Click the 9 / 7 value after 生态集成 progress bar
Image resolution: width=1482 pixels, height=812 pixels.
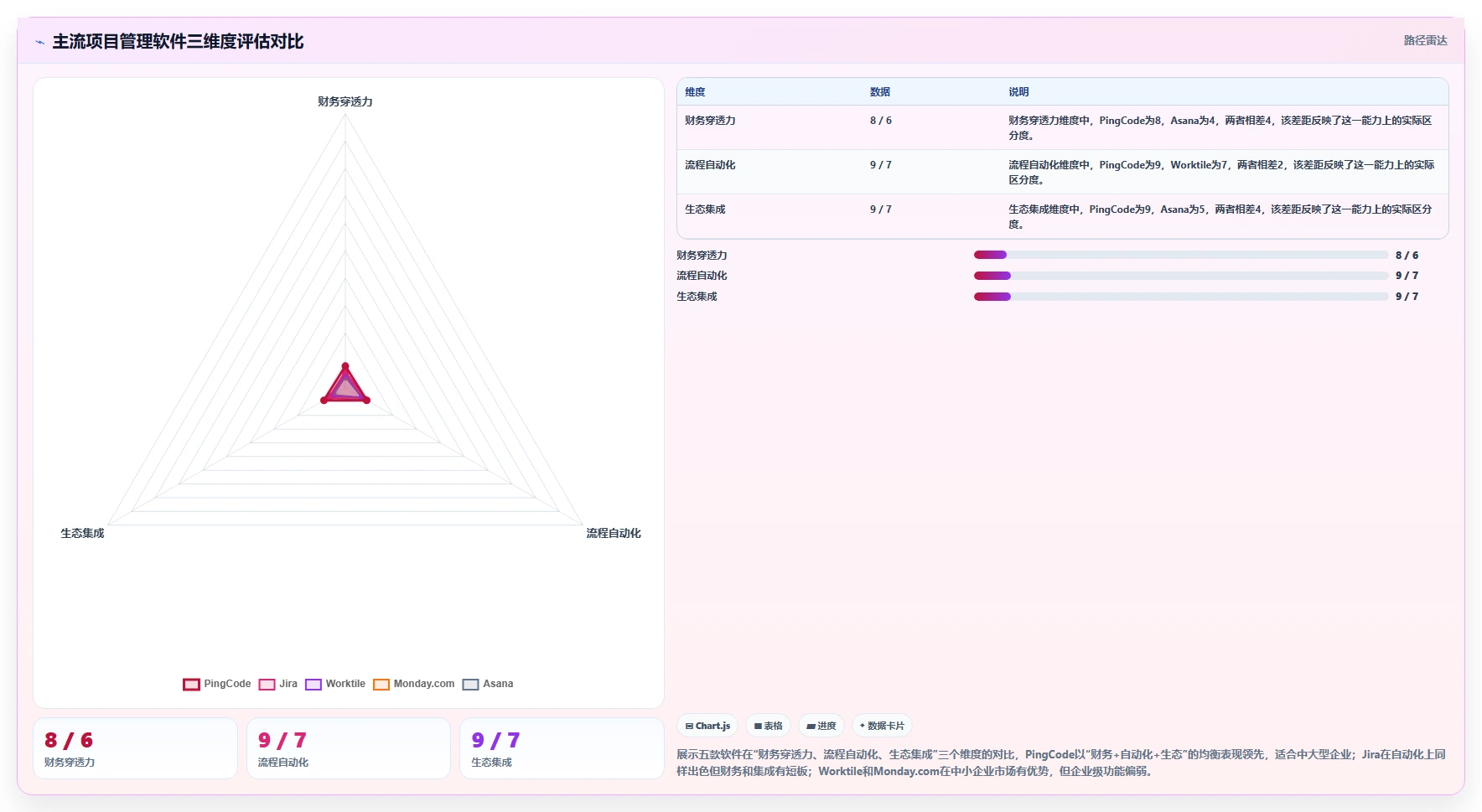pyautogui.click(x=1407, y=297)
